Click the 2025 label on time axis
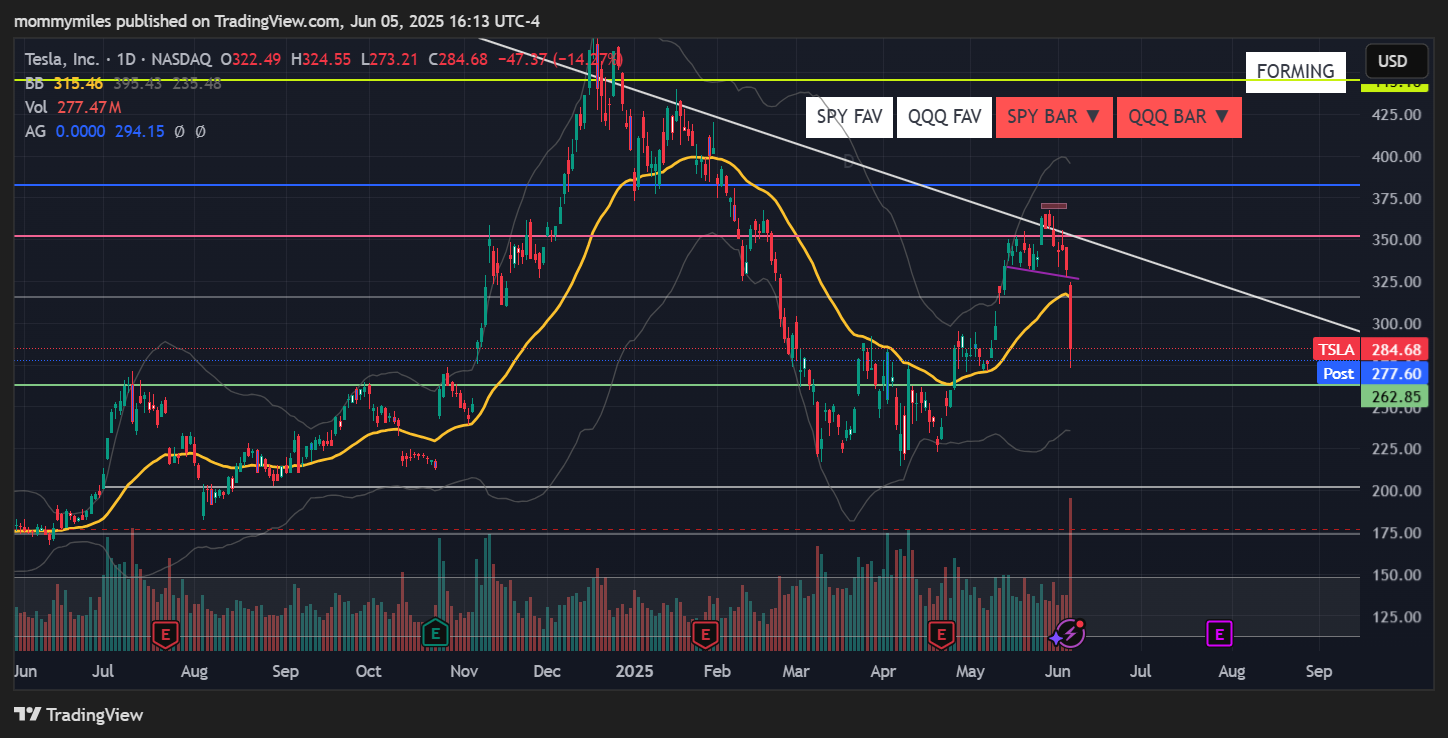The height and width of the screenshot is (738, 1448). [634, 671]
